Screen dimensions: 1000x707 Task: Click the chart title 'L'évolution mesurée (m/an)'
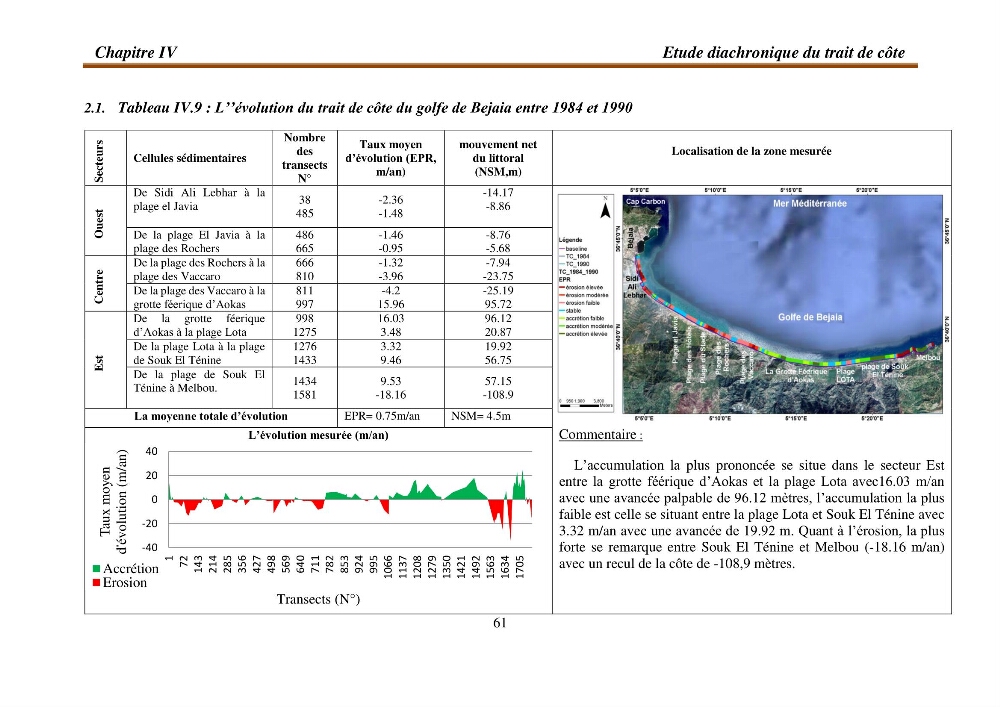(318, 435)
